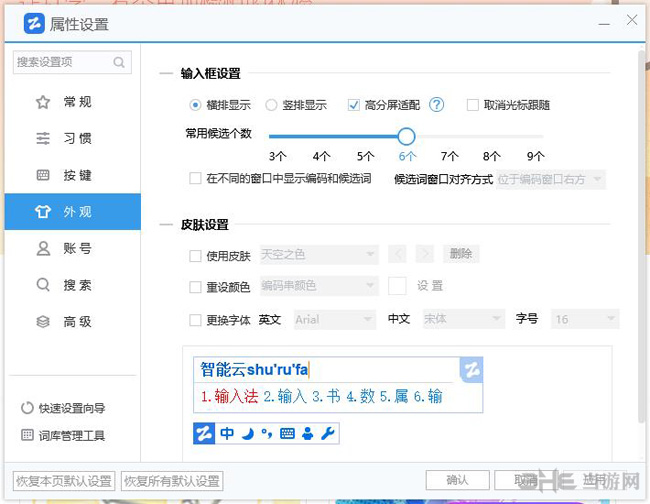The height and width of the screenshot is (504, 650).
Task: Switch to the 外观 settings tab
Action: pyautogui.click(x=73, y=211)
